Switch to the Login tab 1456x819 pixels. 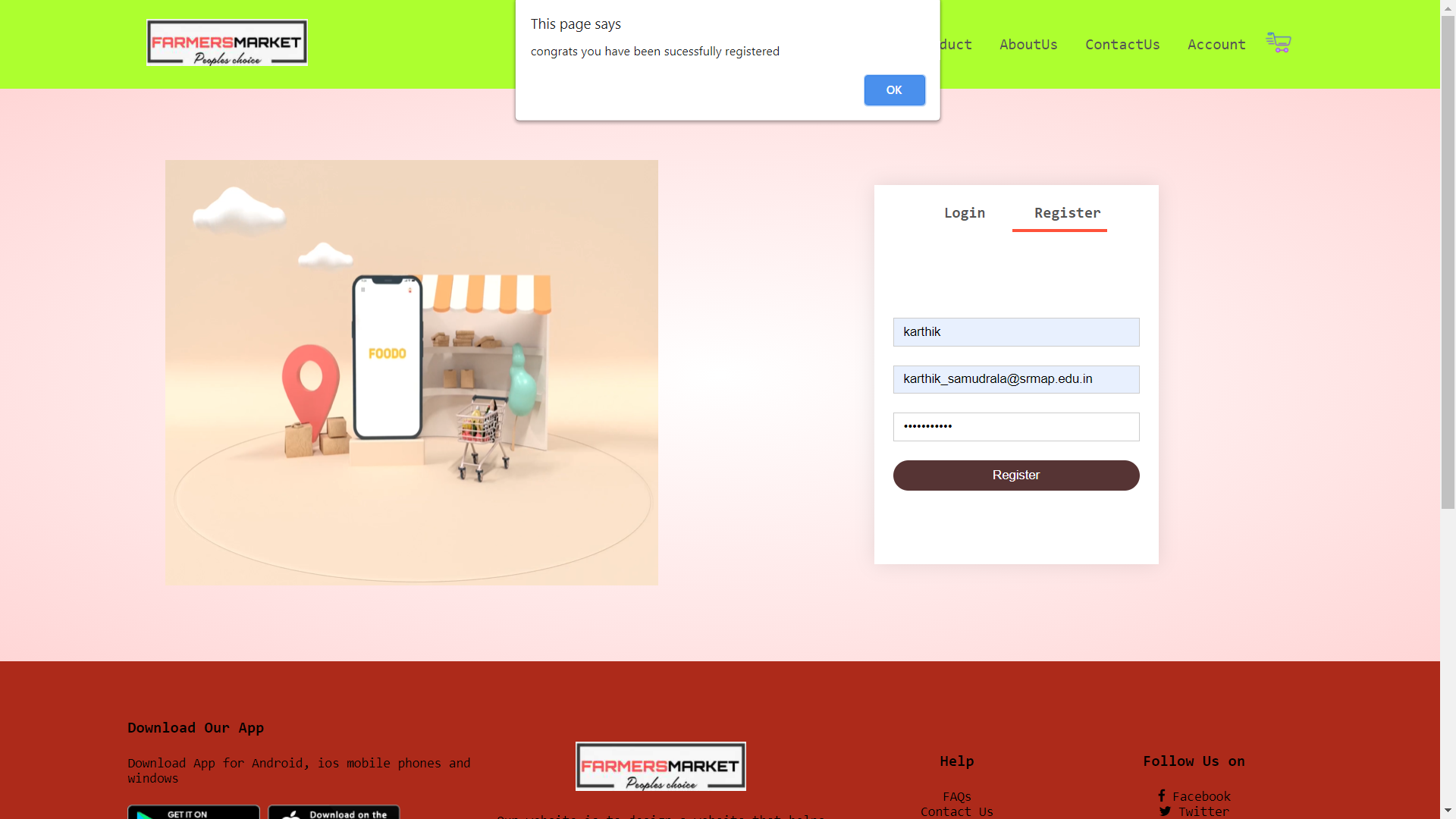[x=964, y=213]
